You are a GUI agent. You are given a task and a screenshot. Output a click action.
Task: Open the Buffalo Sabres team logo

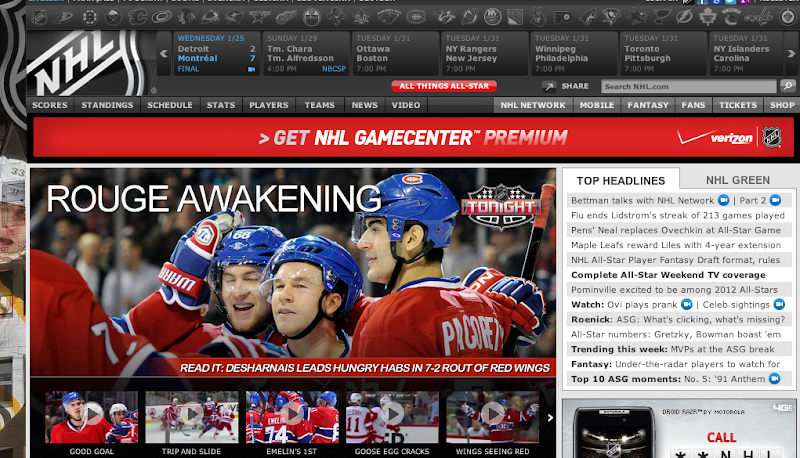pyautogui.click(x=113, y=17)
